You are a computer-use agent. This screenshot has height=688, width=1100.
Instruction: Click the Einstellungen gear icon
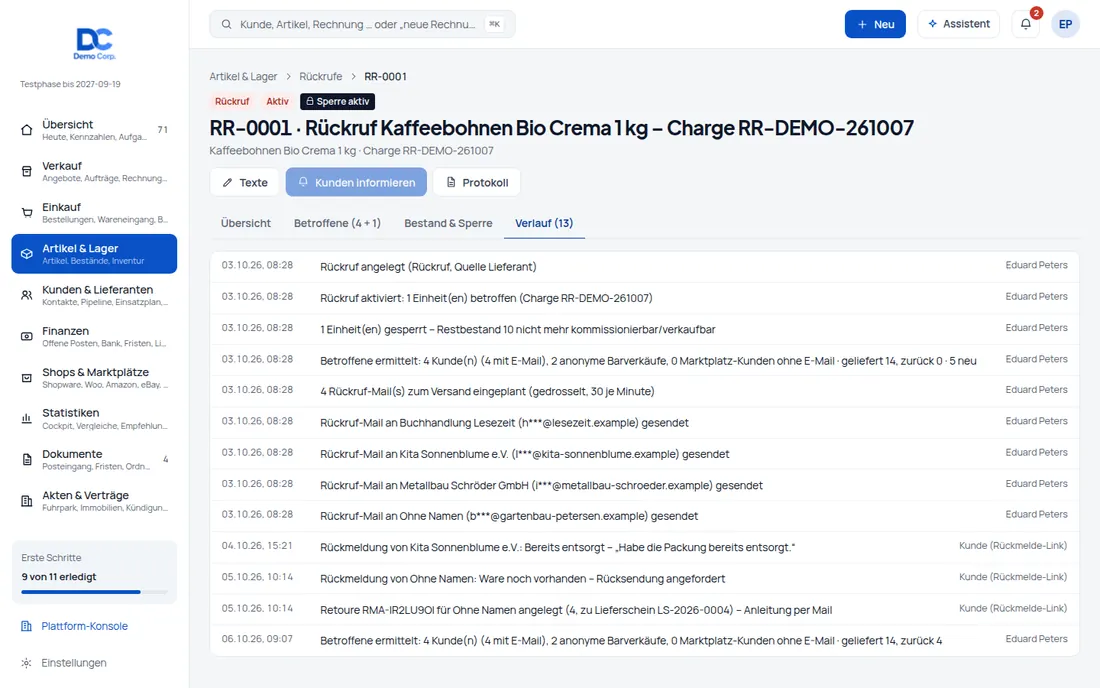(x=26, y=663)
